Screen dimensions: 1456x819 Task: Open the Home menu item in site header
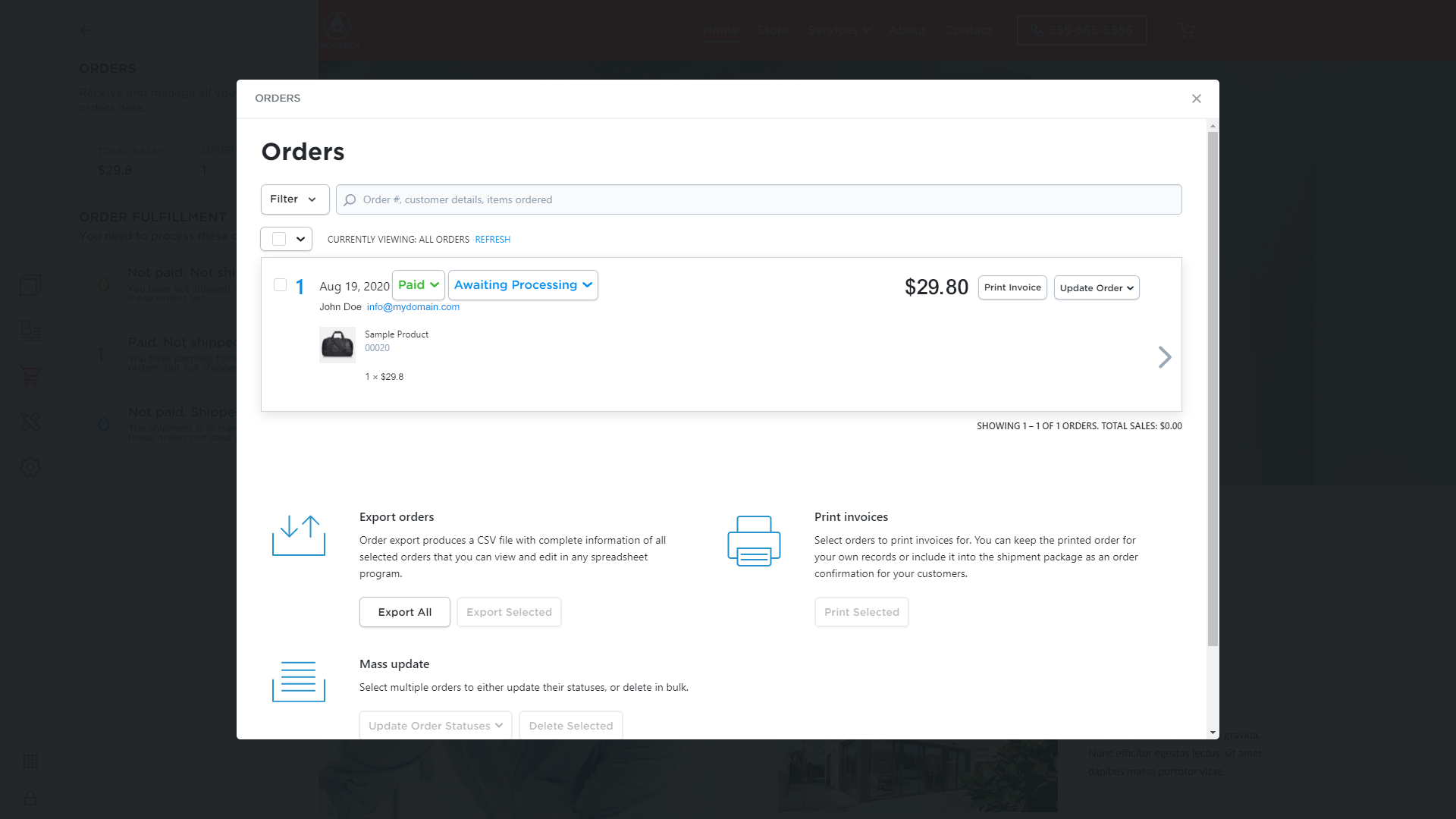720,30
